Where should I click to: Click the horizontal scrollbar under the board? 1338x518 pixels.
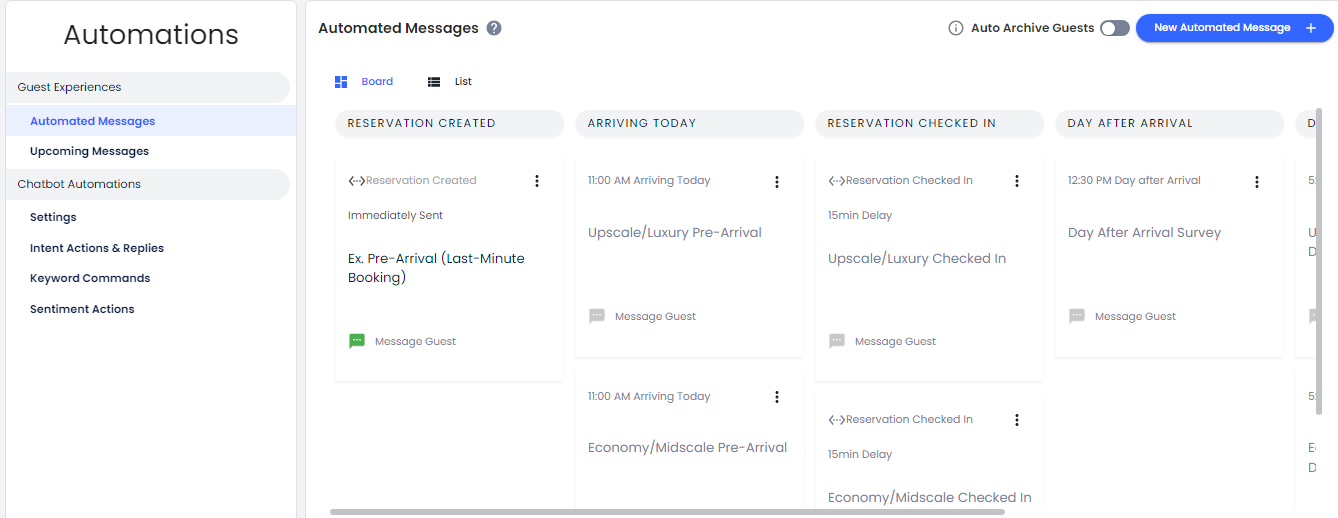coord(667,511)
